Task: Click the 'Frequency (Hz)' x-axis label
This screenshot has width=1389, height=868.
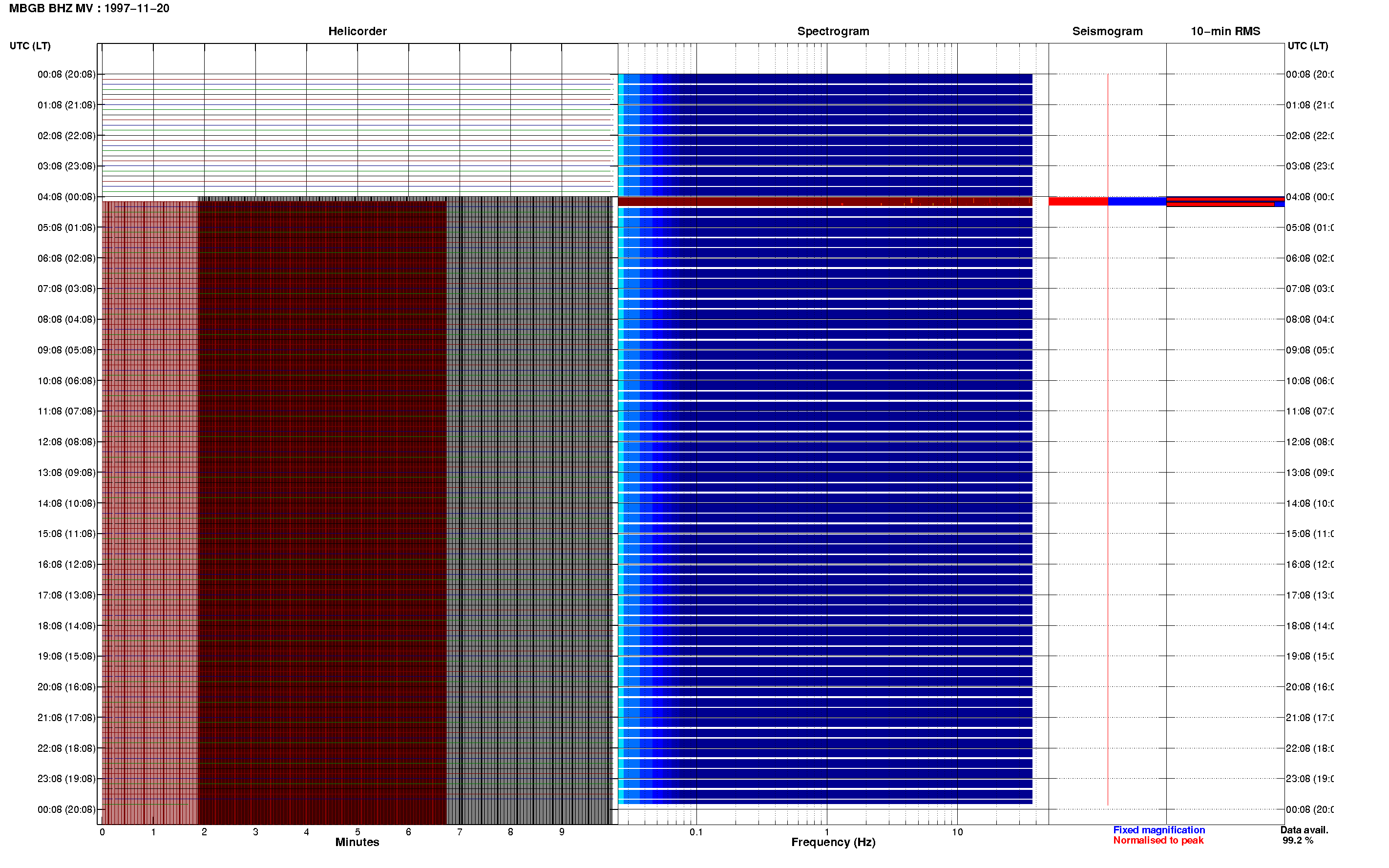Action: click(x=833, y=843)
